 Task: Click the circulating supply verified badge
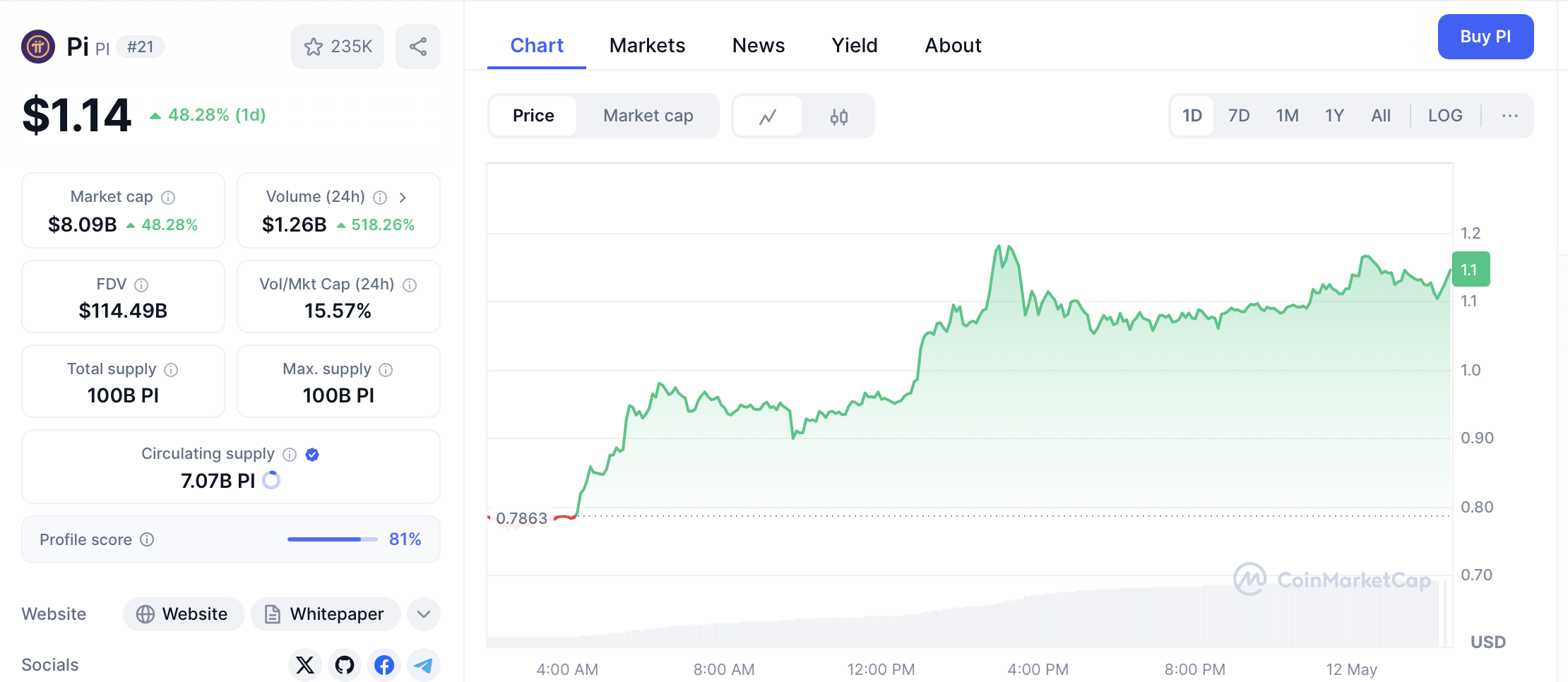click(x=312, y=454)
